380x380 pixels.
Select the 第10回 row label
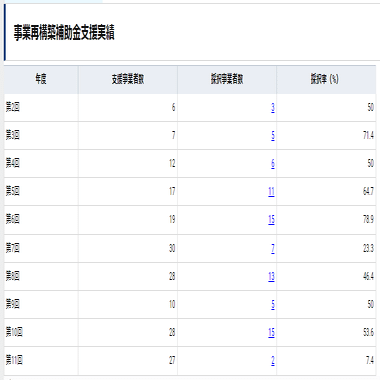click(14, 332)
